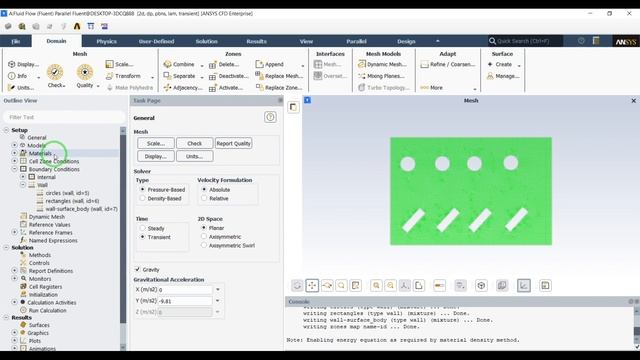The height and width of the screenshot is (360, 640).
Task: Open Mixing Planes option
Action: pyautogui.click(x=381, y=76)
